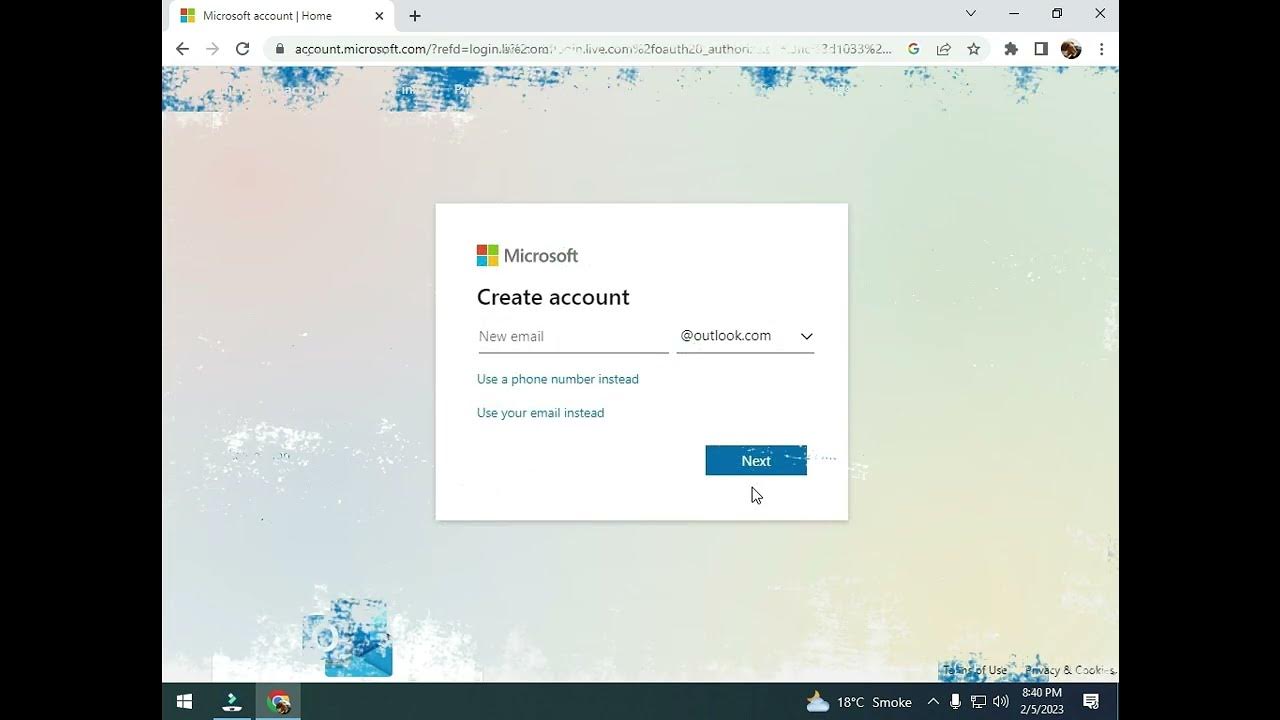Open Chrome three-dot menu
The height and width of the screenshot is (720, 1280).
click(x=1101, y=49)
